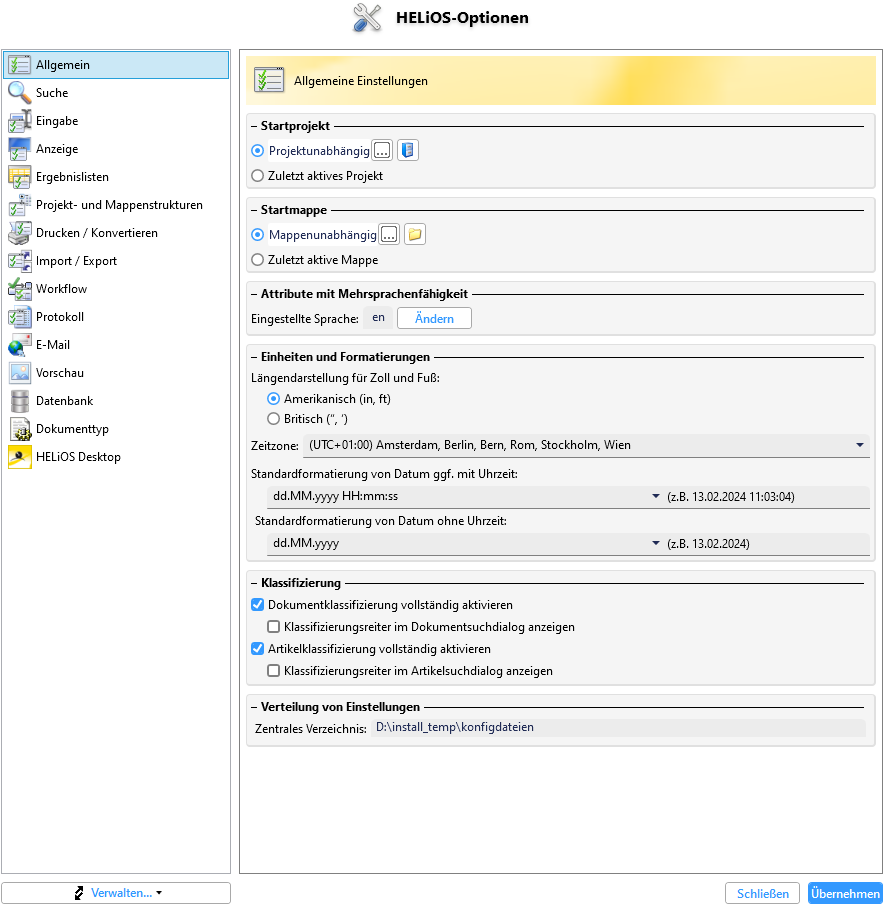Open the Ergebnislisten options page
The width and height of the screenshot is (889, 911).
pos(116,177)
